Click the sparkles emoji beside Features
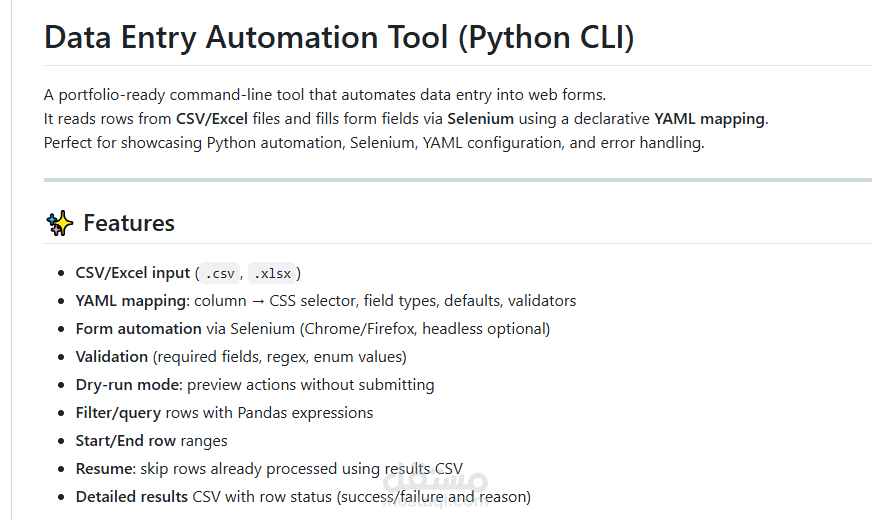Image resolution: width=872 pixels, height=520 pixels. pyautogui.click(x=60, y=223)
